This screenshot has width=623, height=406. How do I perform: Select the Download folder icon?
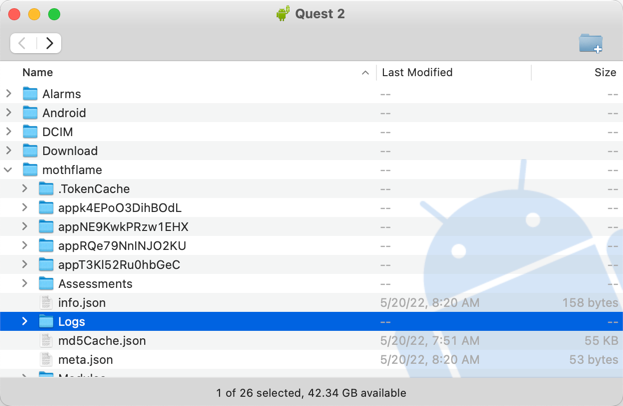pos(30,151)
